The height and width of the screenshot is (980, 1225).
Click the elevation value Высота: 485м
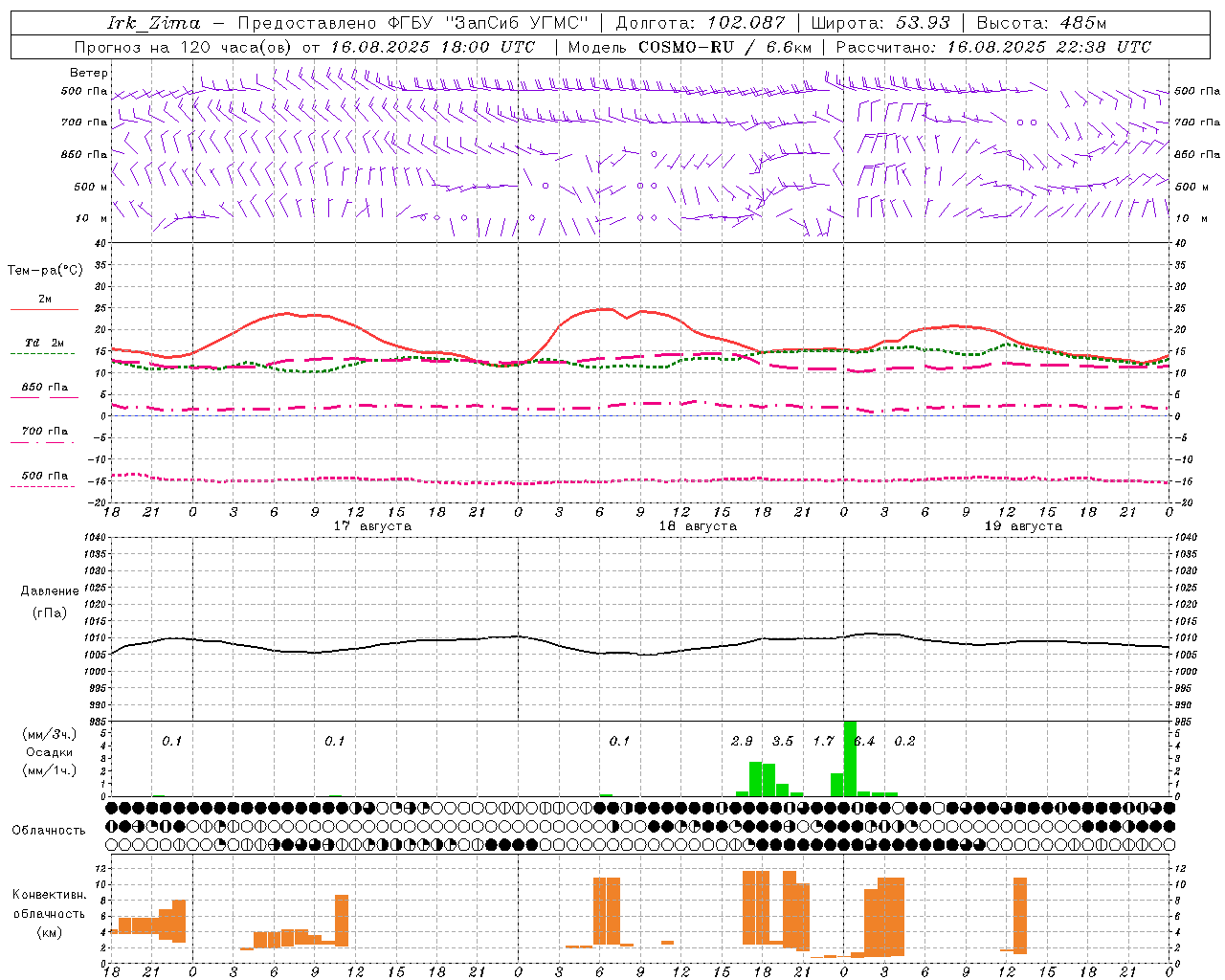point(1041,23)
